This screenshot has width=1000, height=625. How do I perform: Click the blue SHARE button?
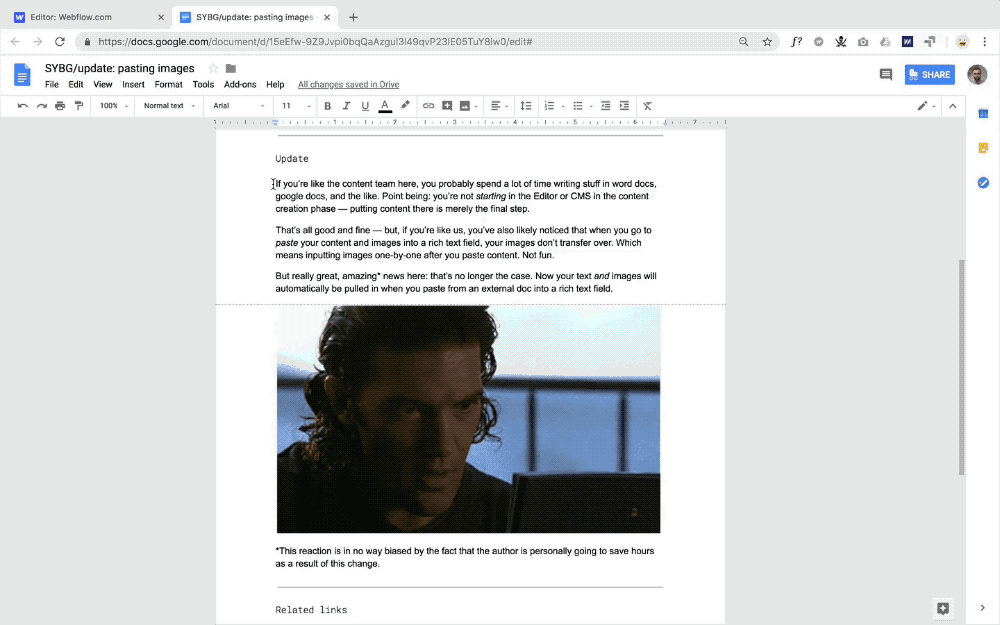pyautogui.click(x=929, y=75)
